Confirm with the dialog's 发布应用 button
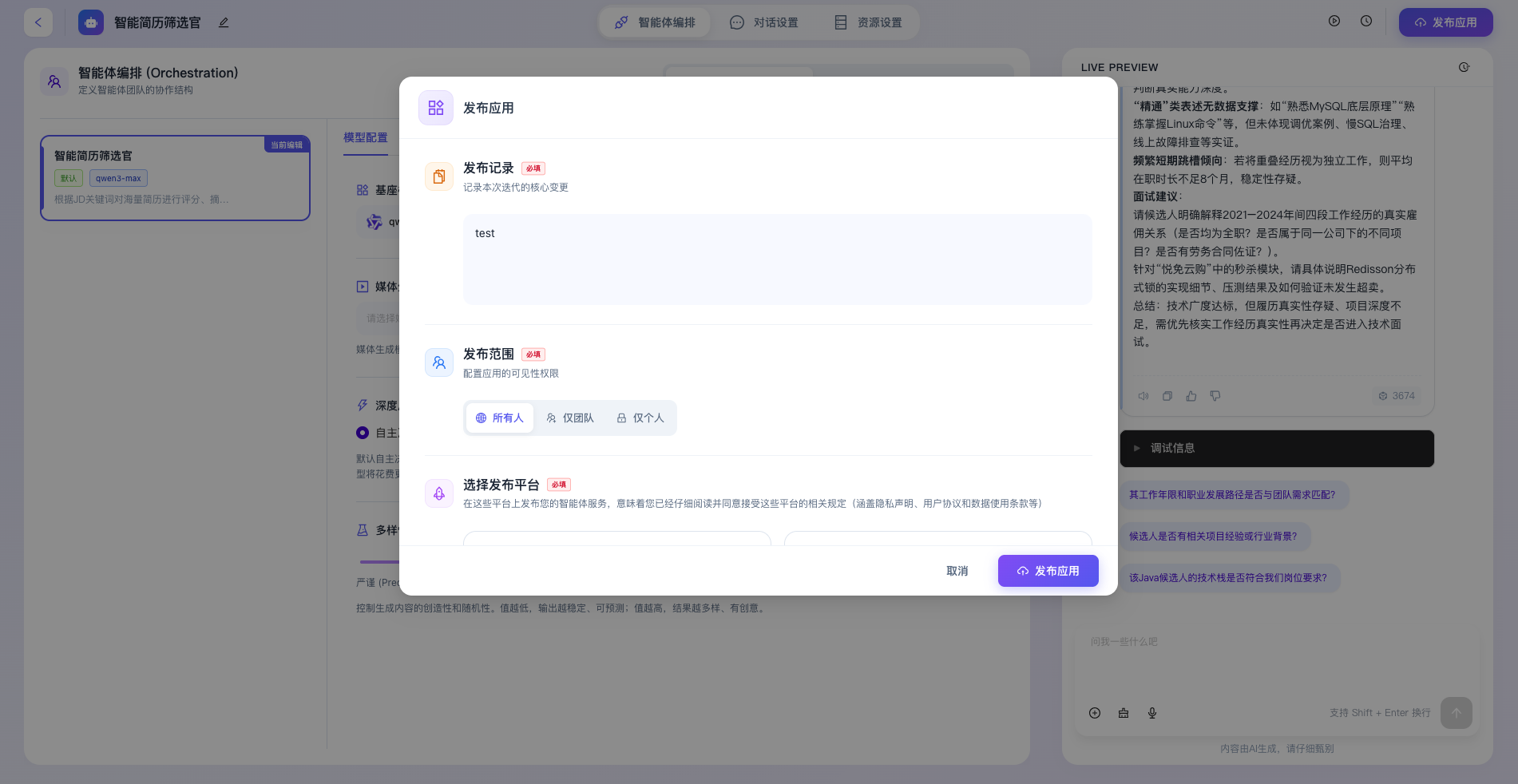This screenshot has height=784, width=1518. (1048, 571)
